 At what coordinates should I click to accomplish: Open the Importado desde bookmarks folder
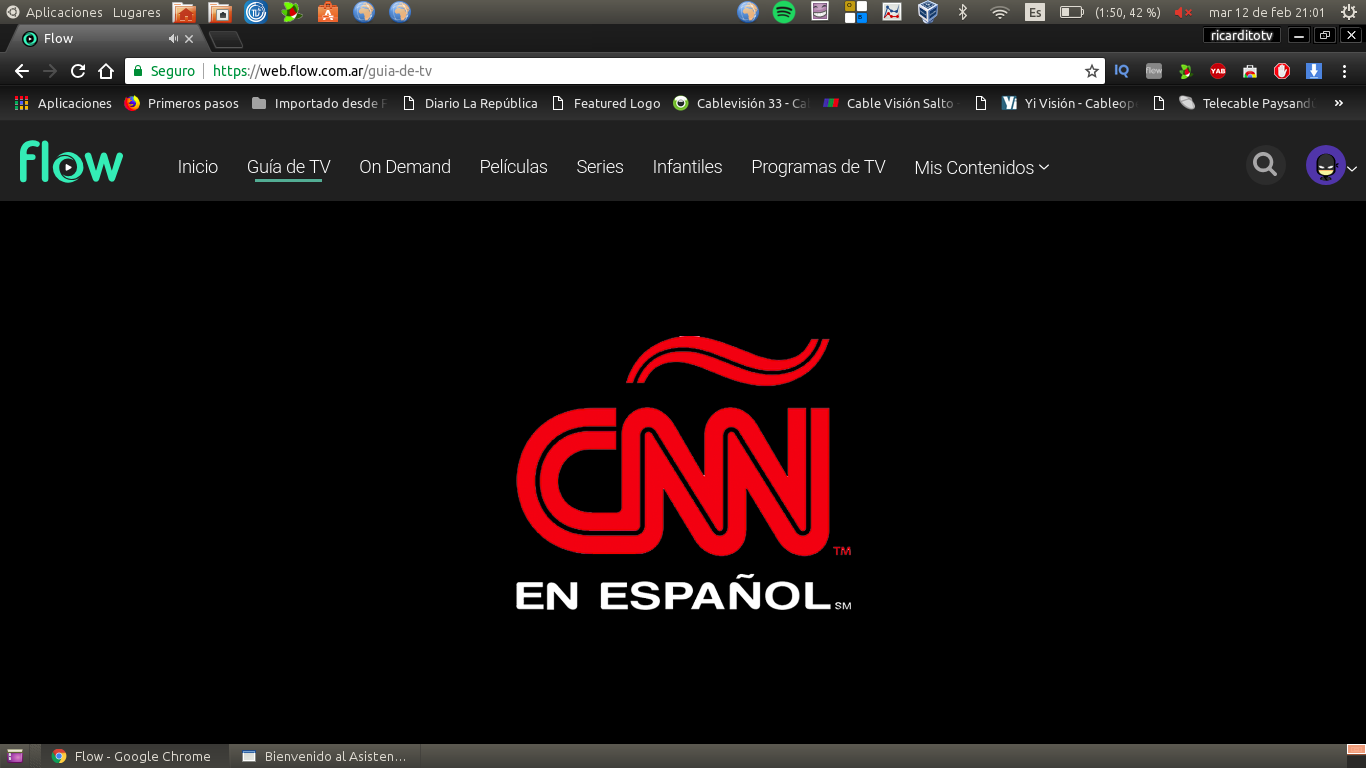click(x=319, y=103)
